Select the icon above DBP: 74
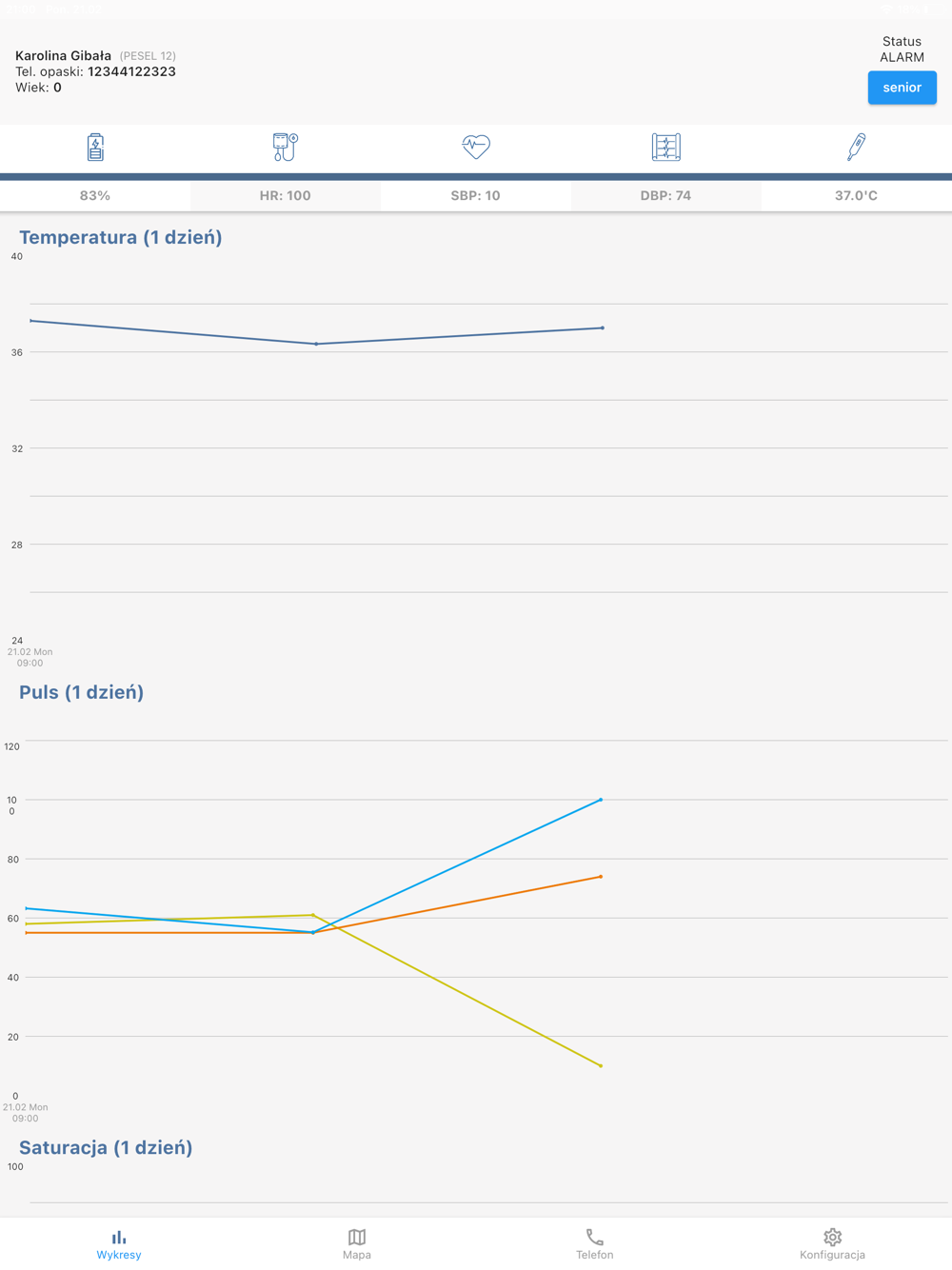 (665, 148)
